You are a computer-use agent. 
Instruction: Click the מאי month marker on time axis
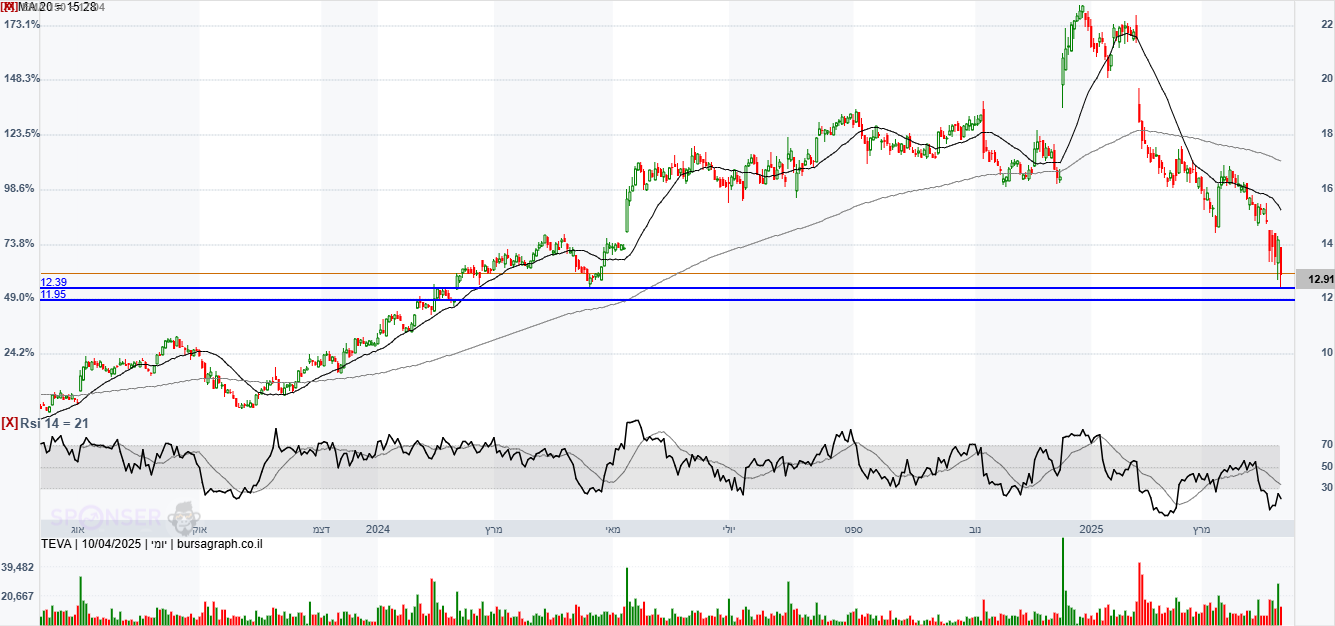[612, 529]
